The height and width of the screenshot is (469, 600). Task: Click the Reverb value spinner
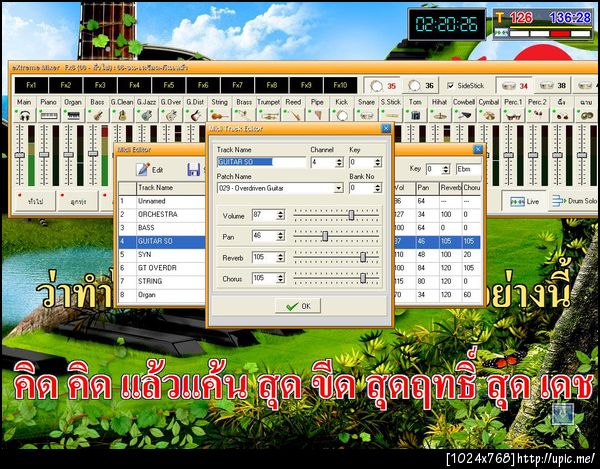[280, 257]
